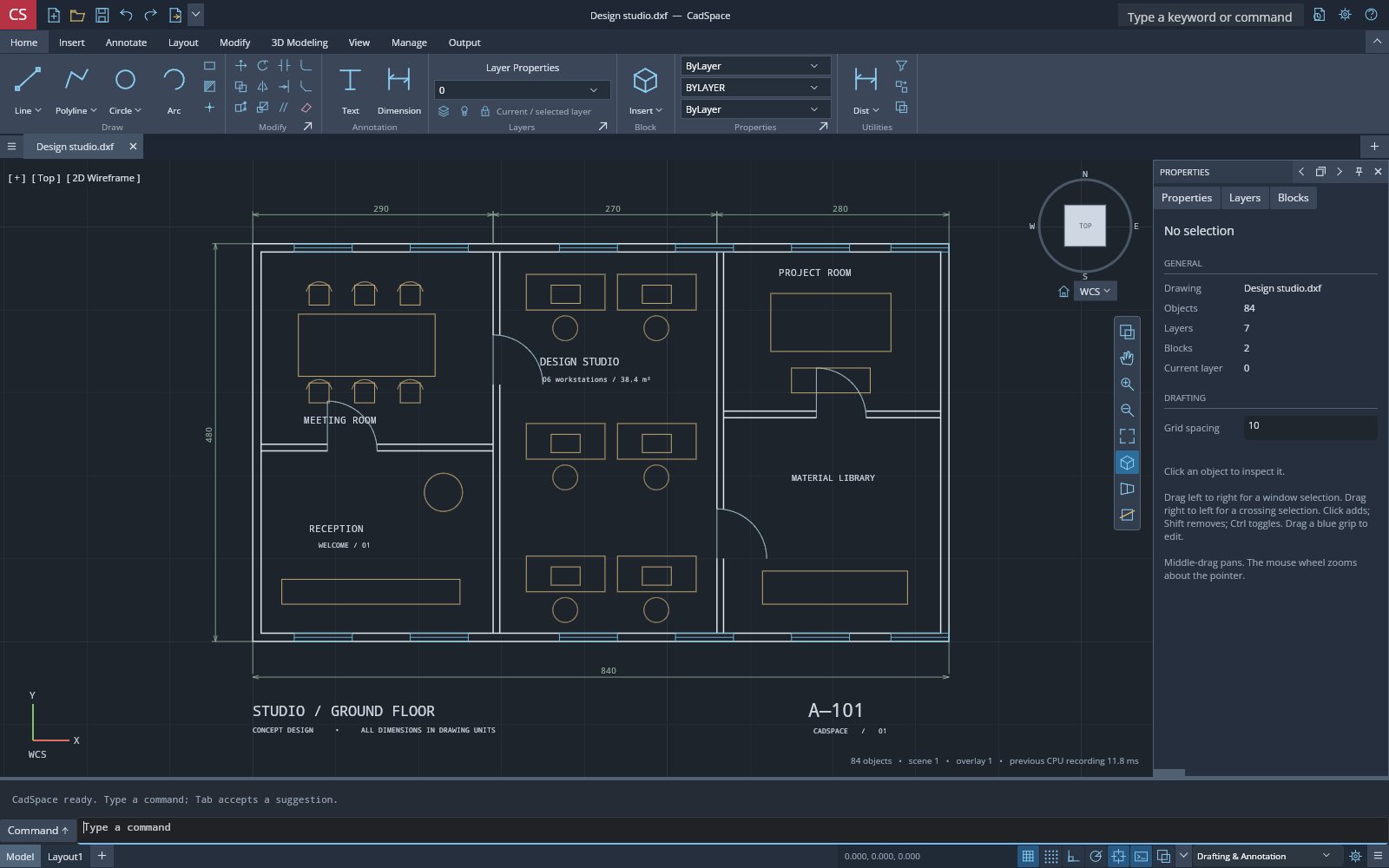The height and width of the screenshot is (868, 1389).
Task: Click the Dist measure tool icon
Action: pos(866,80)
